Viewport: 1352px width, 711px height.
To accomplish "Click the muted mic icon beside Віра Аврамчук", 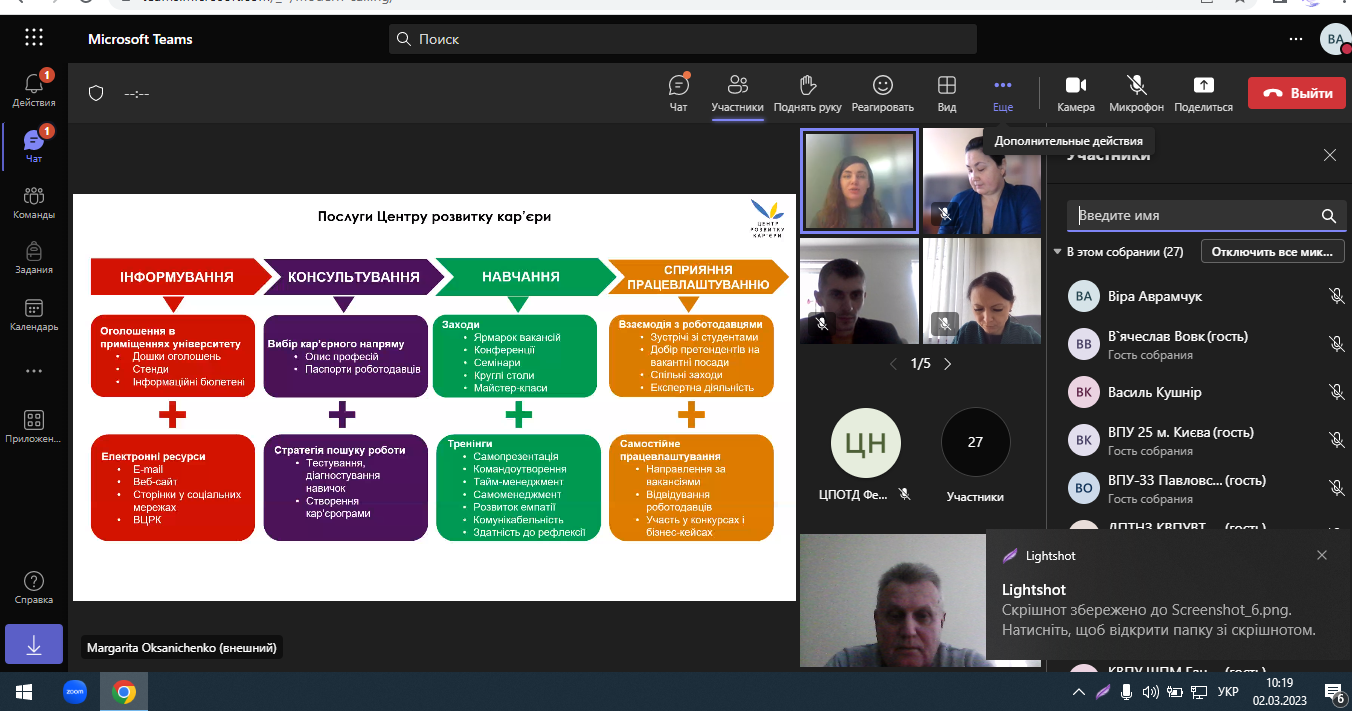I will point(1336,296).
